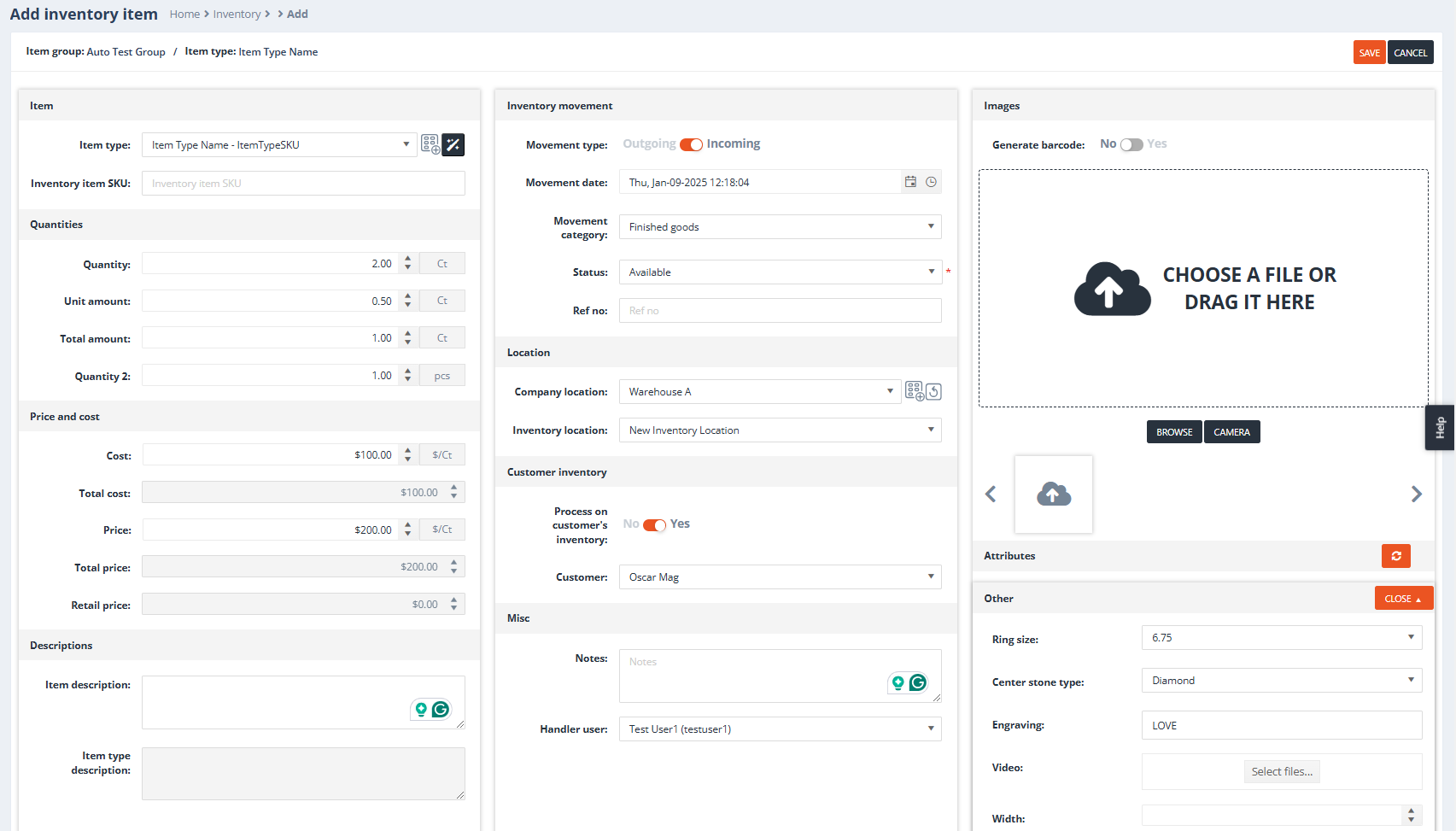Image resolution: width=1456 pixels, height=831 pixels.
Task: Open the Ring size dropdown
Action: click(x=1281, y=638)
